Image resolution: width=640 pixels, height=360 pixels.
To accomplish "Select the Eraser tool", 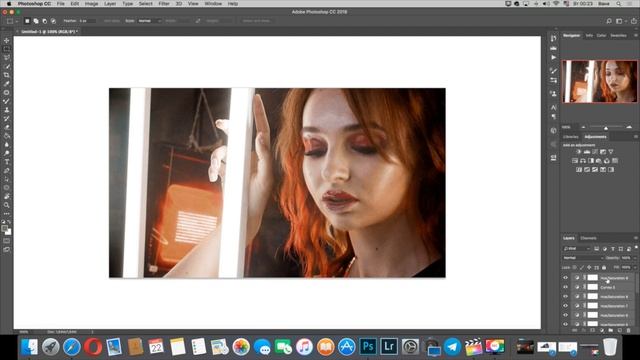I will 7,127.
